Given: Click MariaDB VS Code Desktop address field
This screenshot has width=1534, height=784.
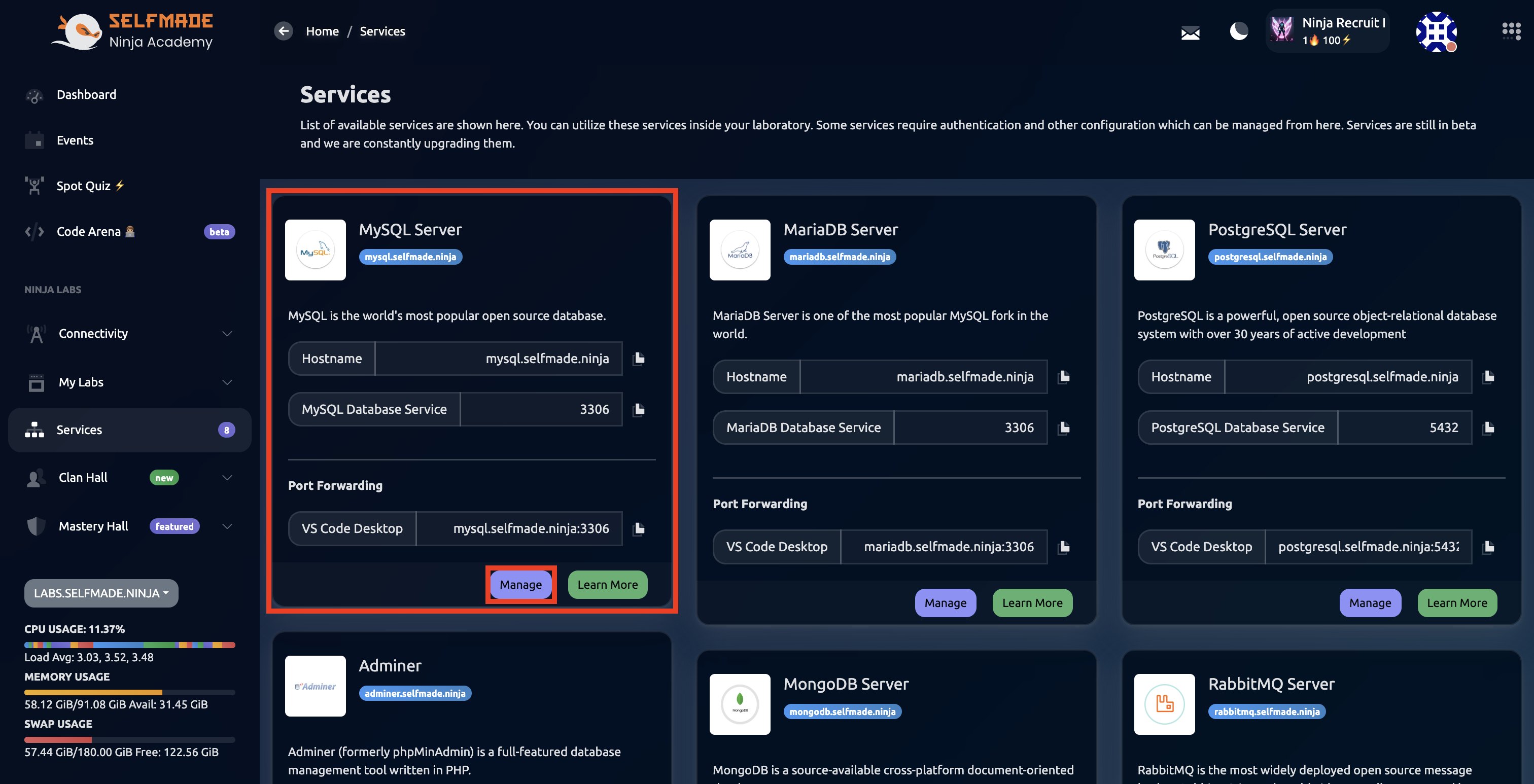Looking at the screenshot, I should 944,547.
